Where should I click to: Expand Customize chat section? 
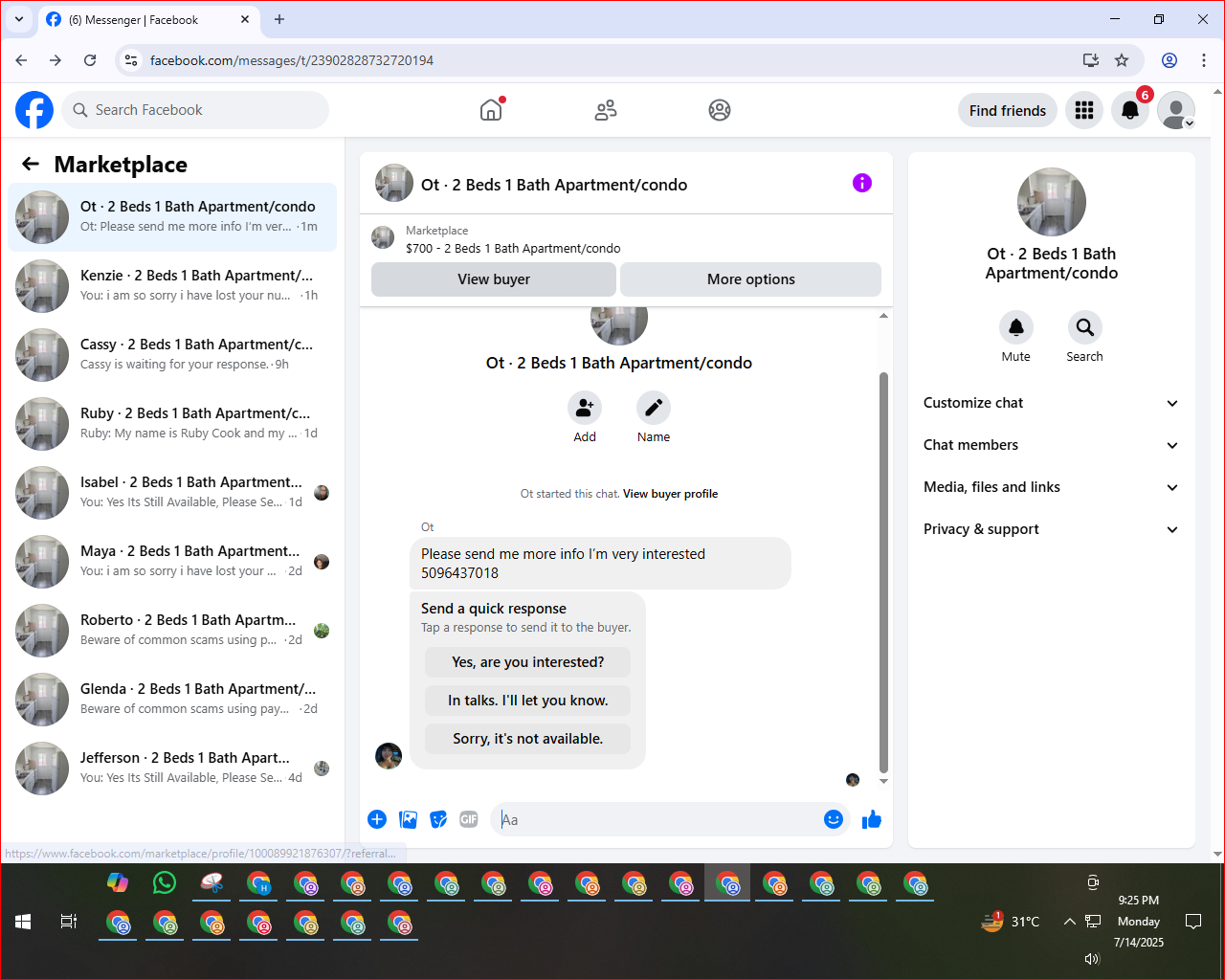click(x=1051, y=403)
